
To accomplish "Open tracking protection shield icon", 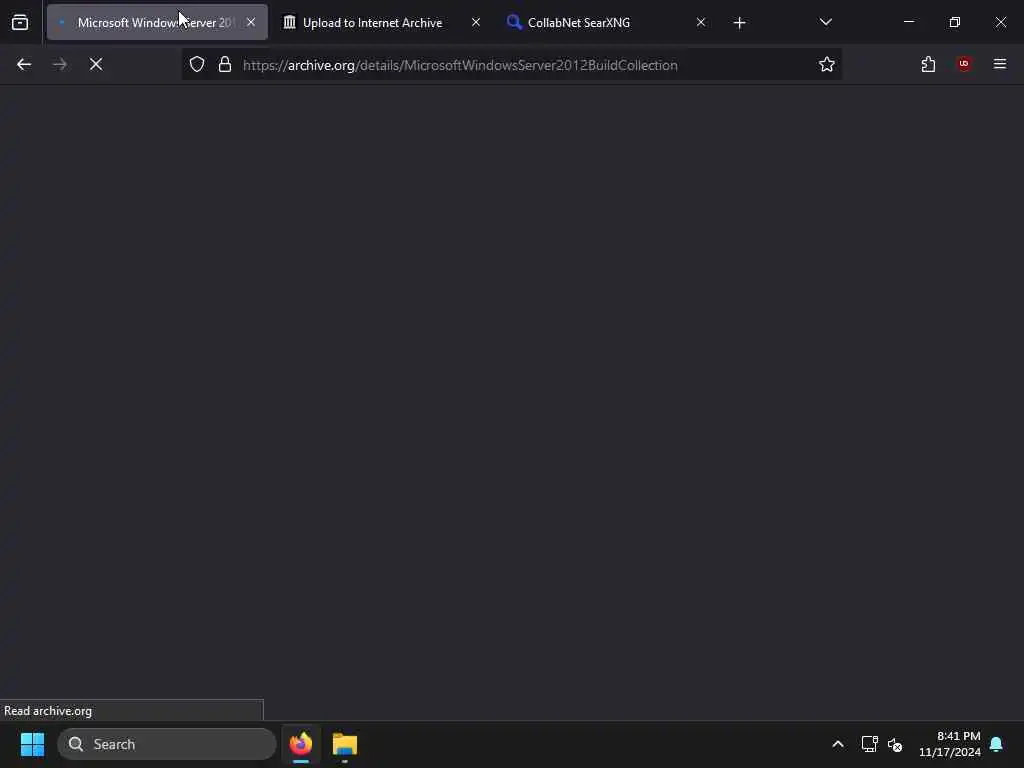I will coord(197,64).
